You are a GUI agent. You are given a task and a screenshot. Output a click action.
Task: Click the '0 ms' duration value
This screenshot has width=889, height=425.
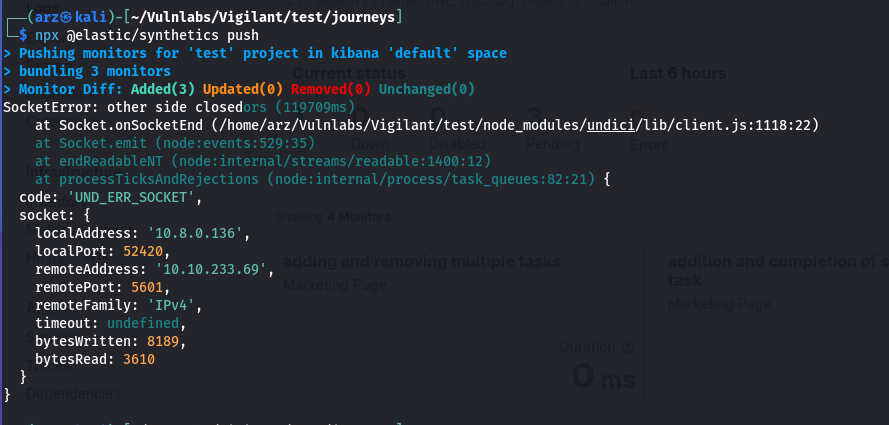[x=603, y=377]
